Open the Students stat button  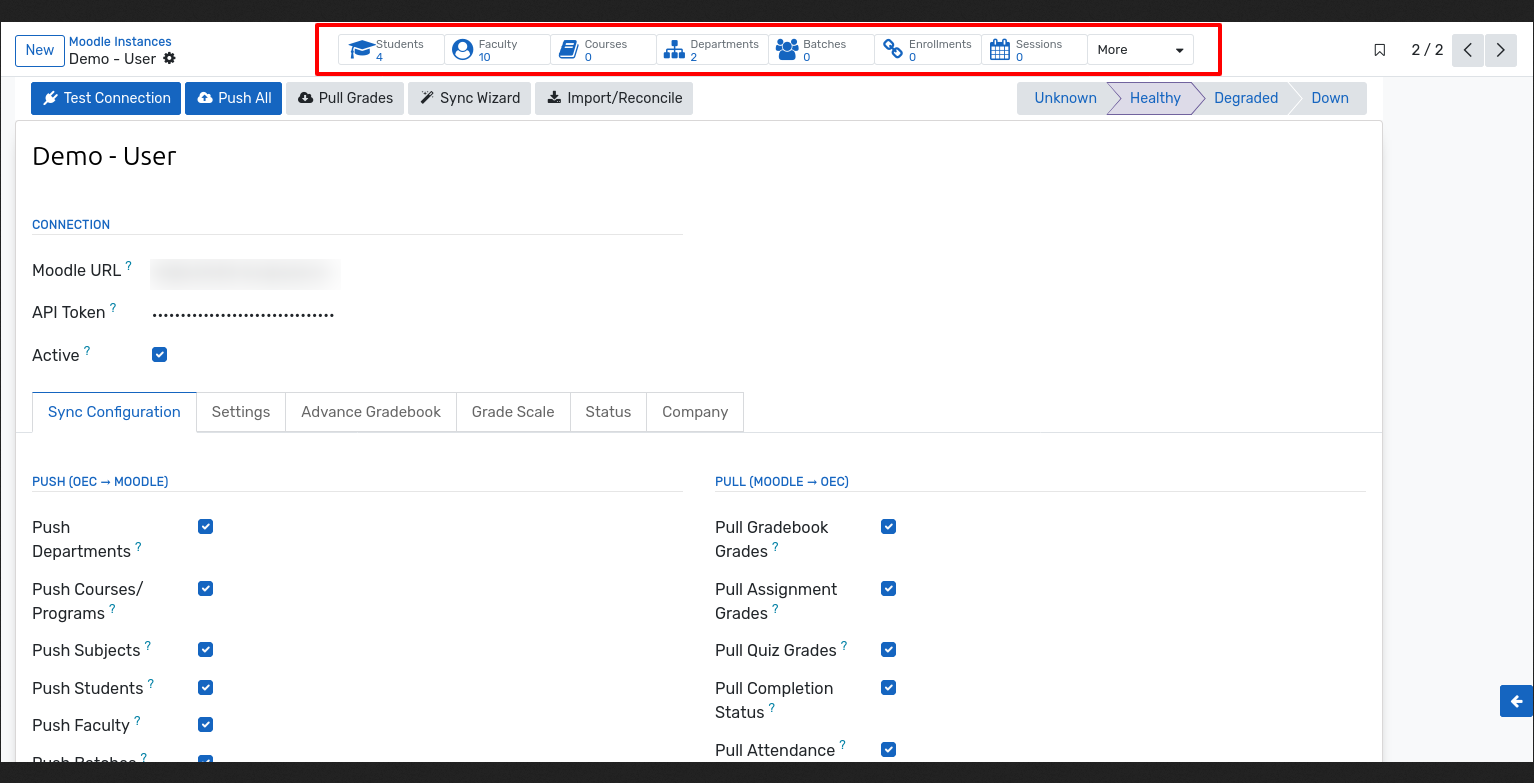tap(391, 50)
